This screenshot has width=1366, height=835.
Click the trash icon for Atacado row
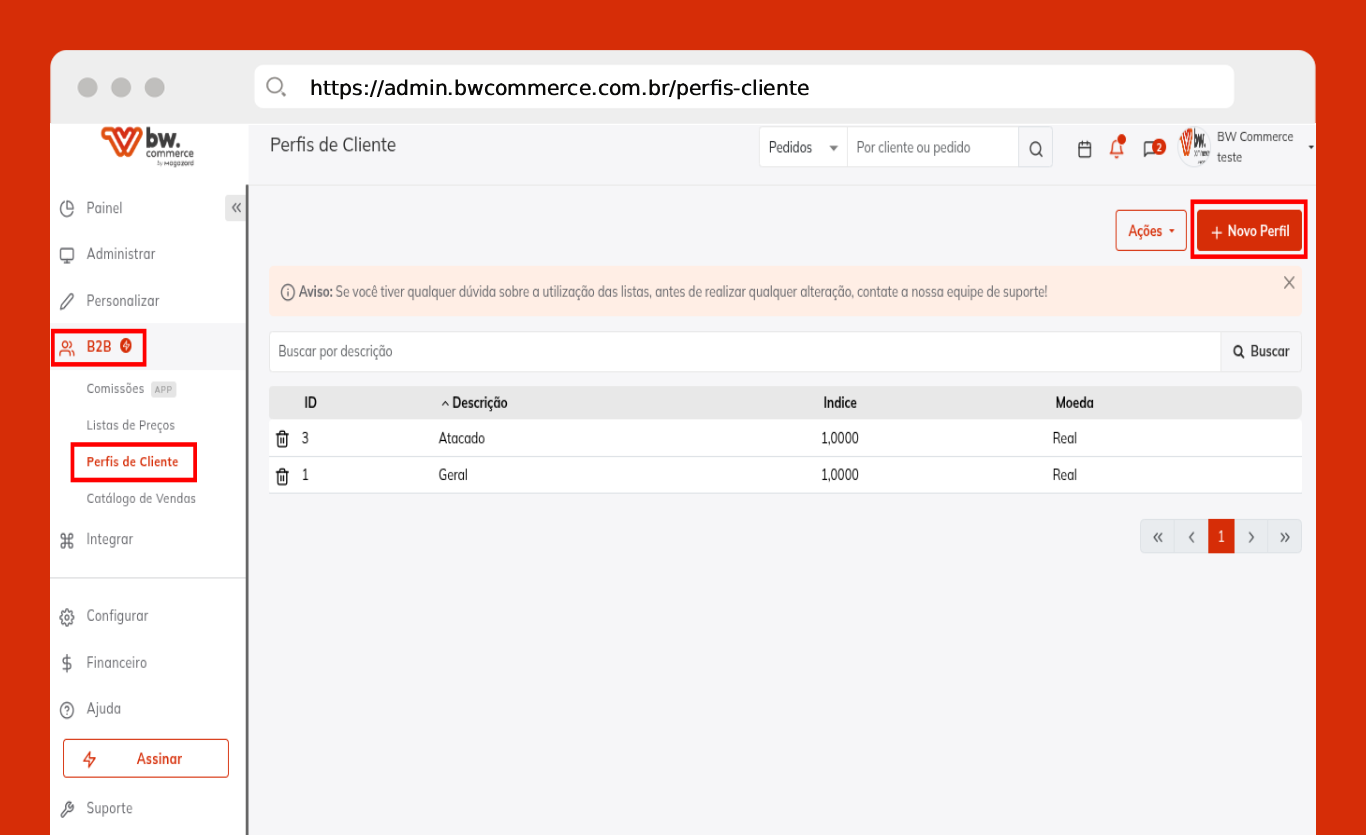click(282, 439)
